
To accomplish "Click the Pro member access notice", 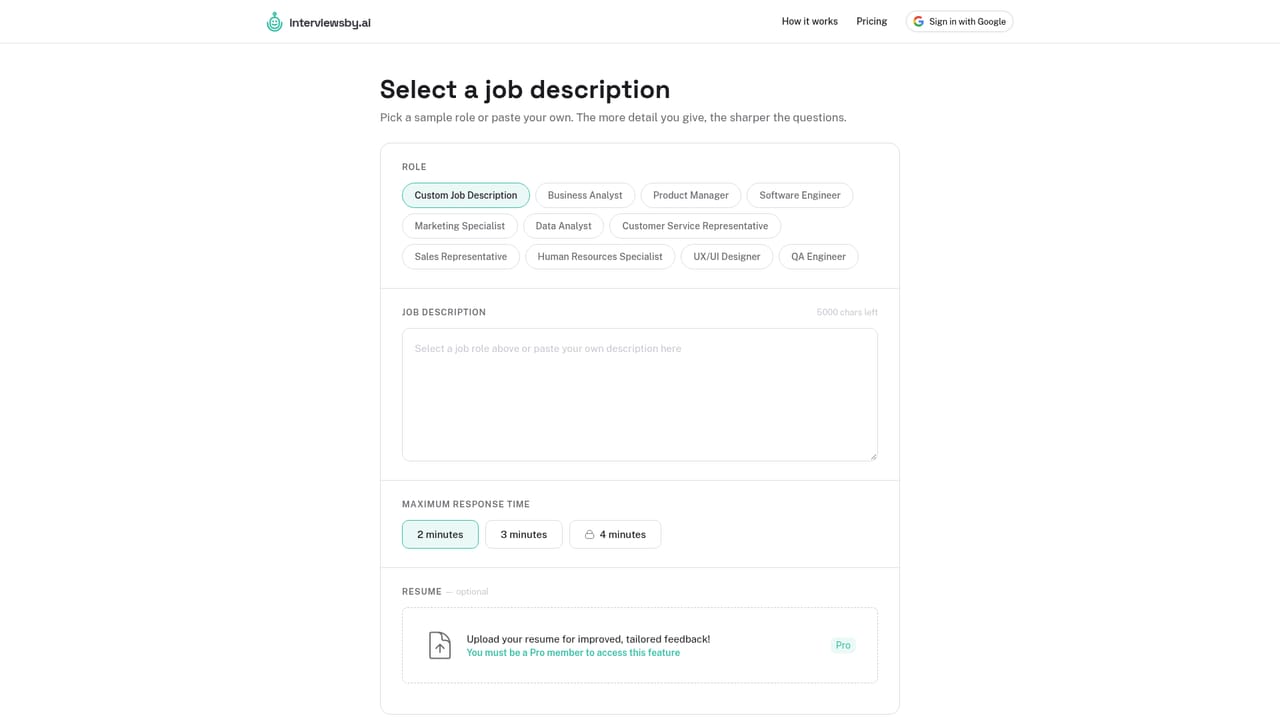I will tap(573, 653).
